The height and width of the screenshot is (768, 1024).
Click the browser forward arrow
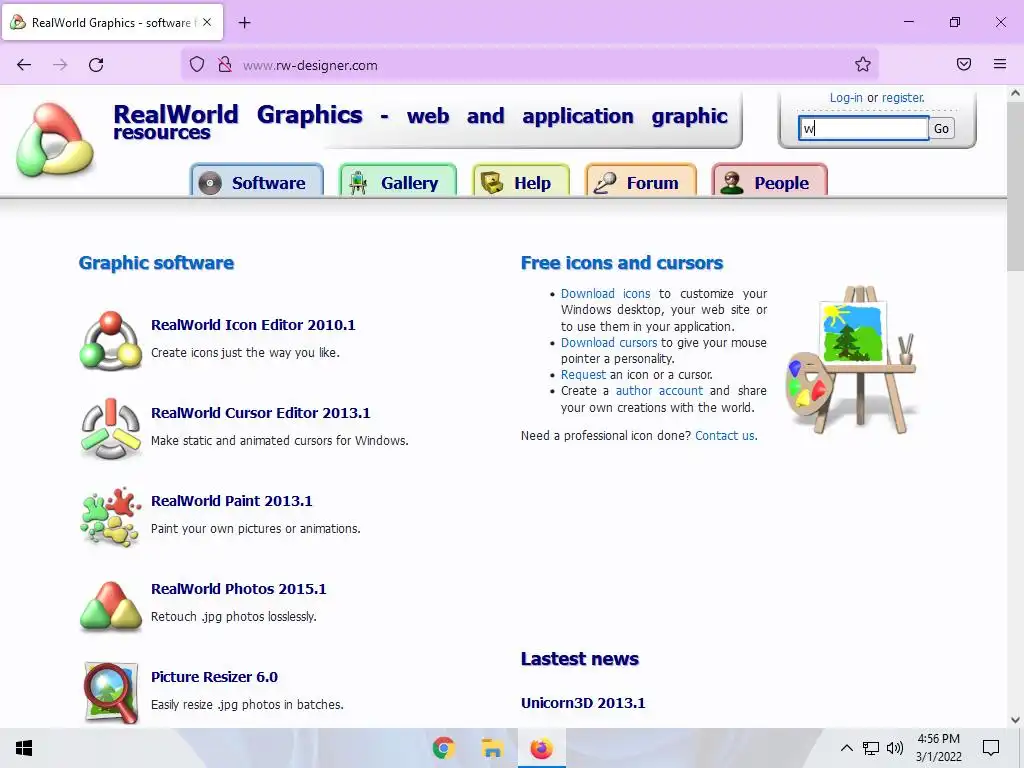(x=60, y=65)
